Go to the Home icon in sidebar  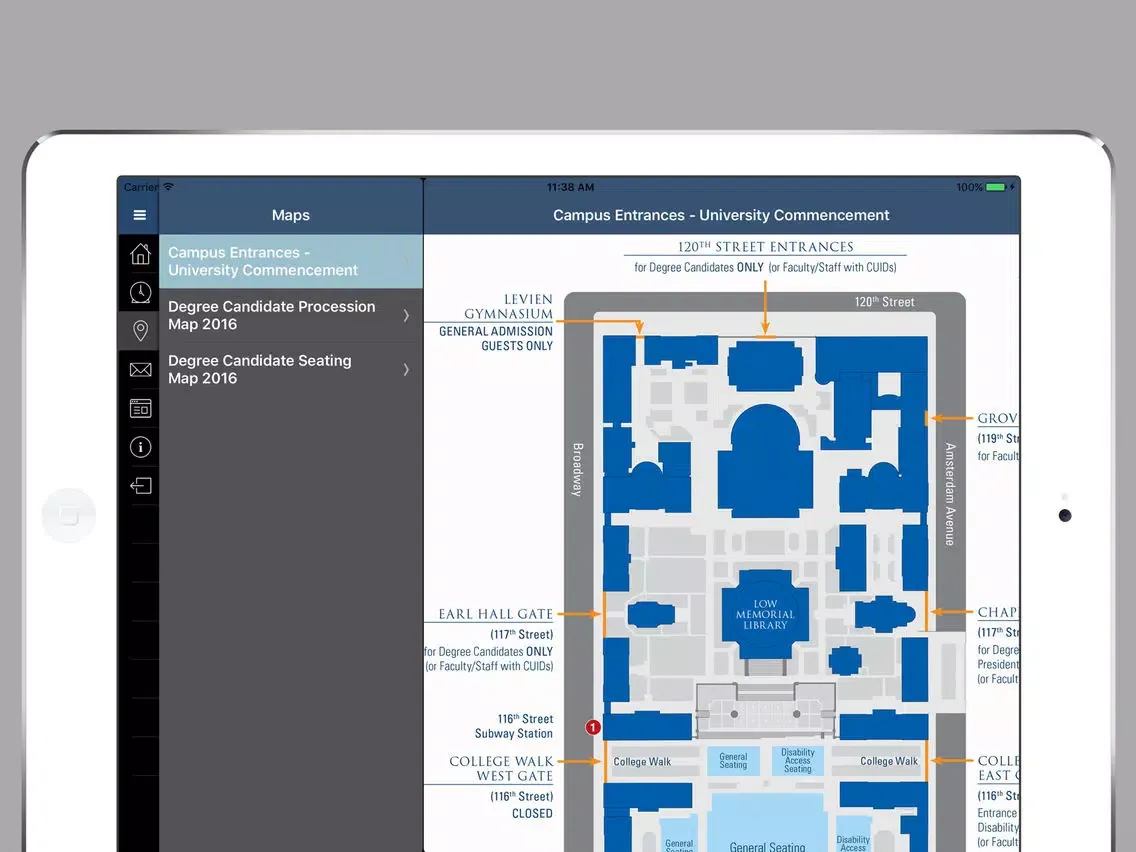click(x=141, y=254)
